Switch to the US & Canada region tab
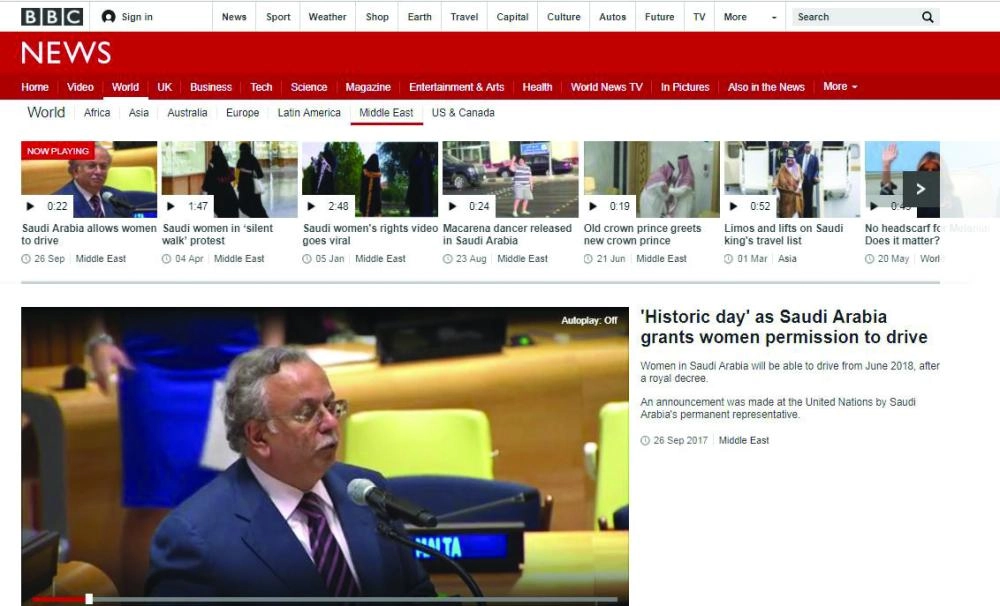The height and width of the screenshot is (606, 1000). [x=462, y=112]
